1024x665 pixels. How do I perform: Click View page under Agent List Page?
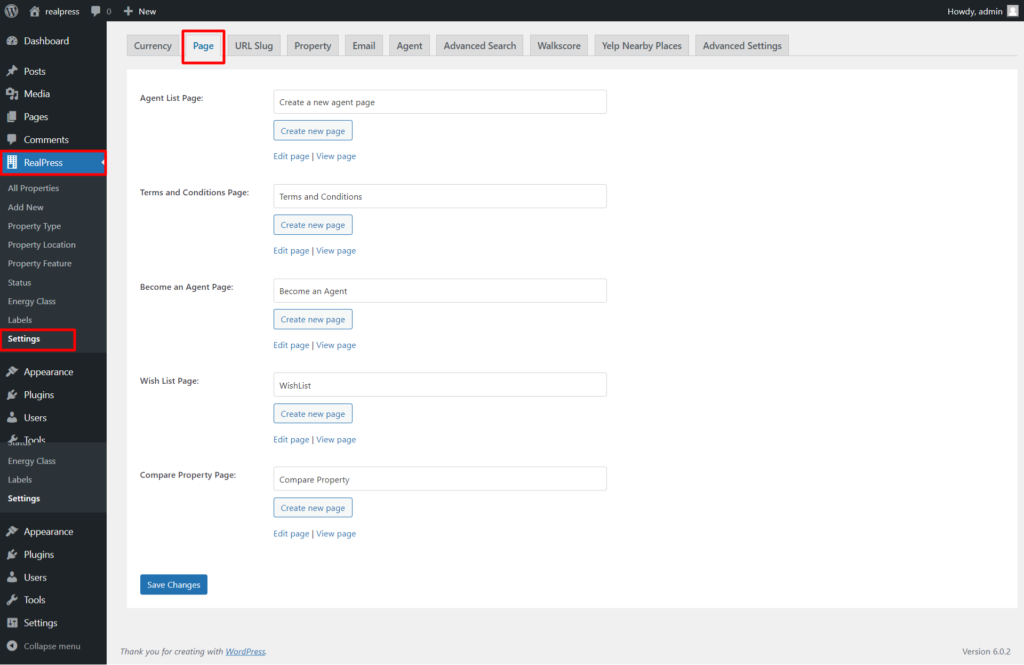click(336, 156)
